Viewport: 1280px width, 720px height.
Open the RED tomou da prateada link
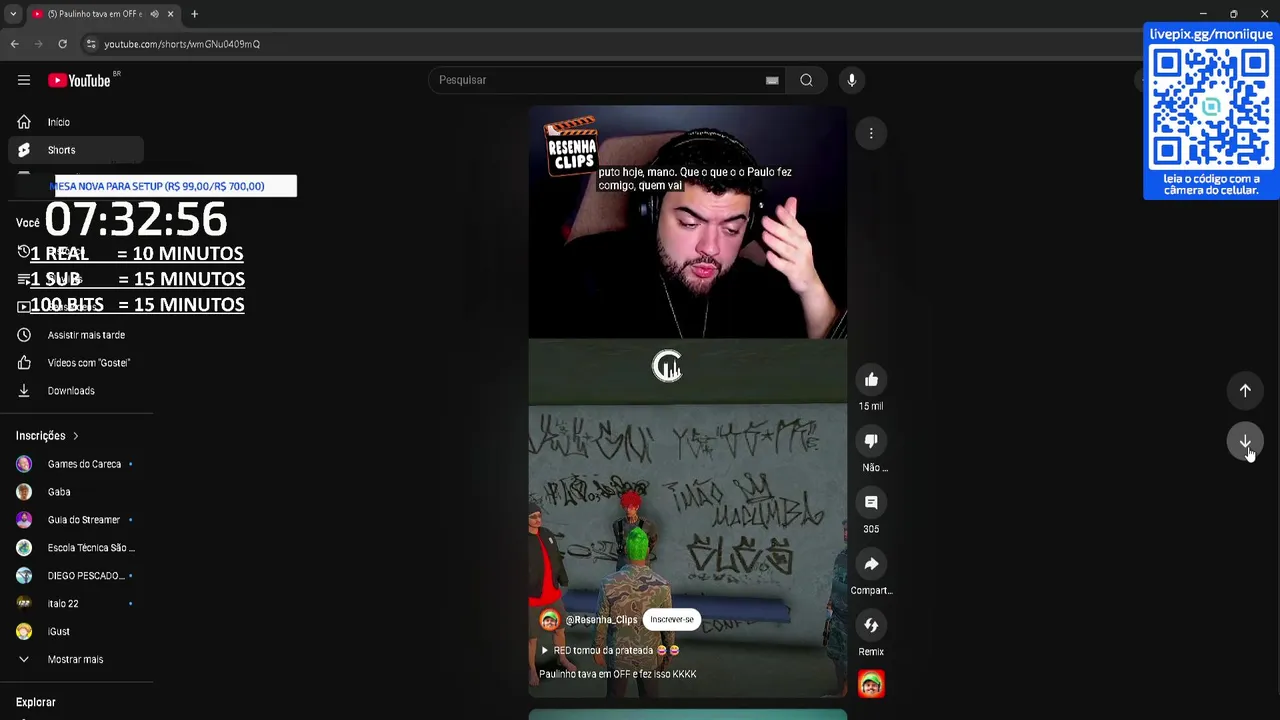tap(610, 650)
